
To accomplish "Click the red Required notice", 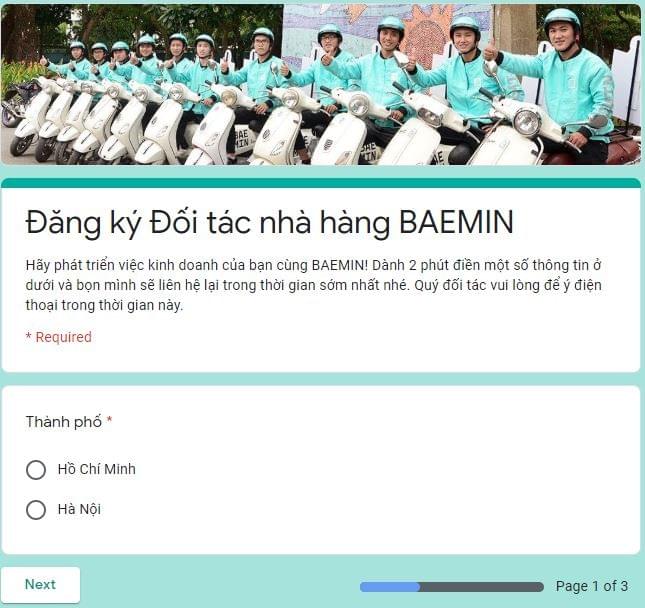I will pyautogui.click(x=59, y=337).
